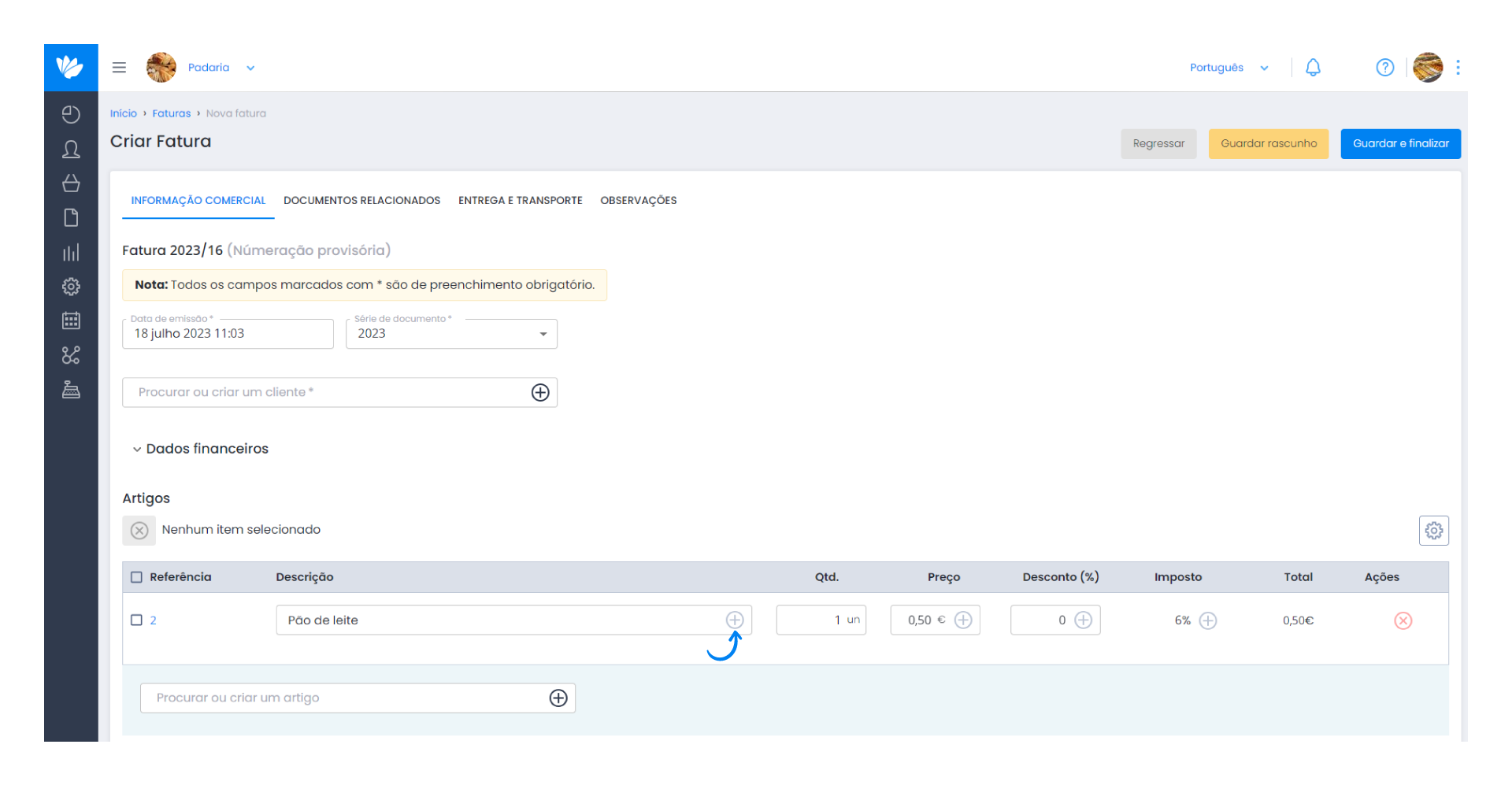Click the plus icon in Pão de leite description
Screen dimensions: 1512x785
pos(735,620)
